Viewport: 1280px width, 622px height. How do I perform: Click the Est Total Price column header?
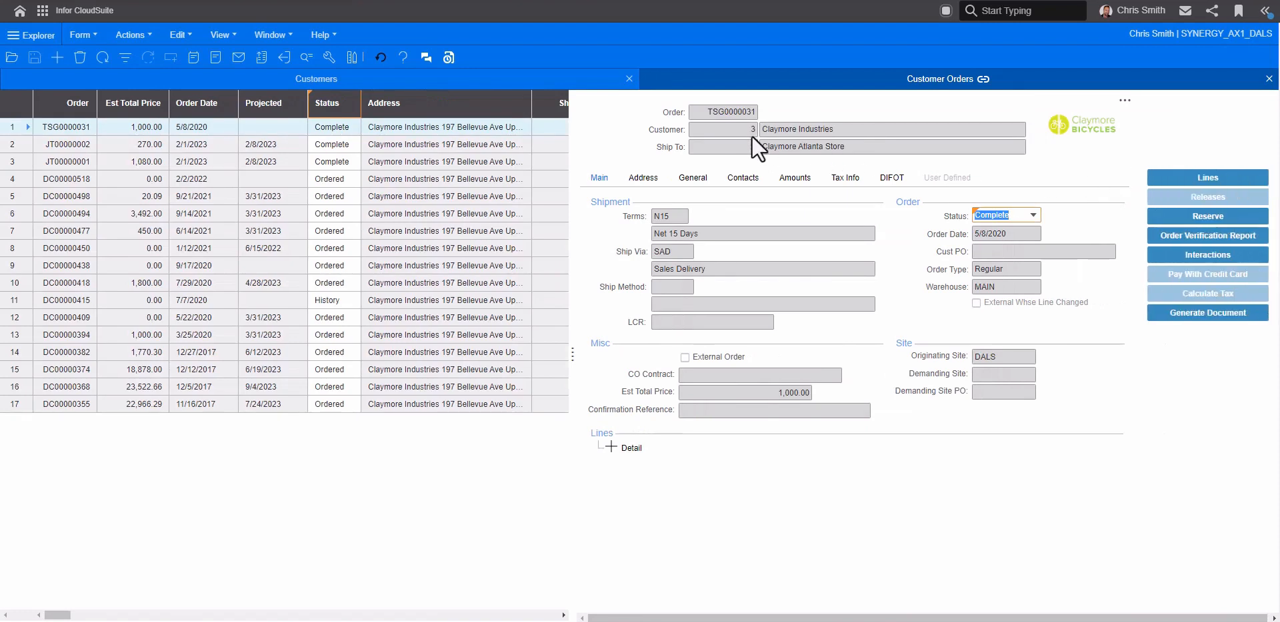pyautogui.click(x=133, y=103)
